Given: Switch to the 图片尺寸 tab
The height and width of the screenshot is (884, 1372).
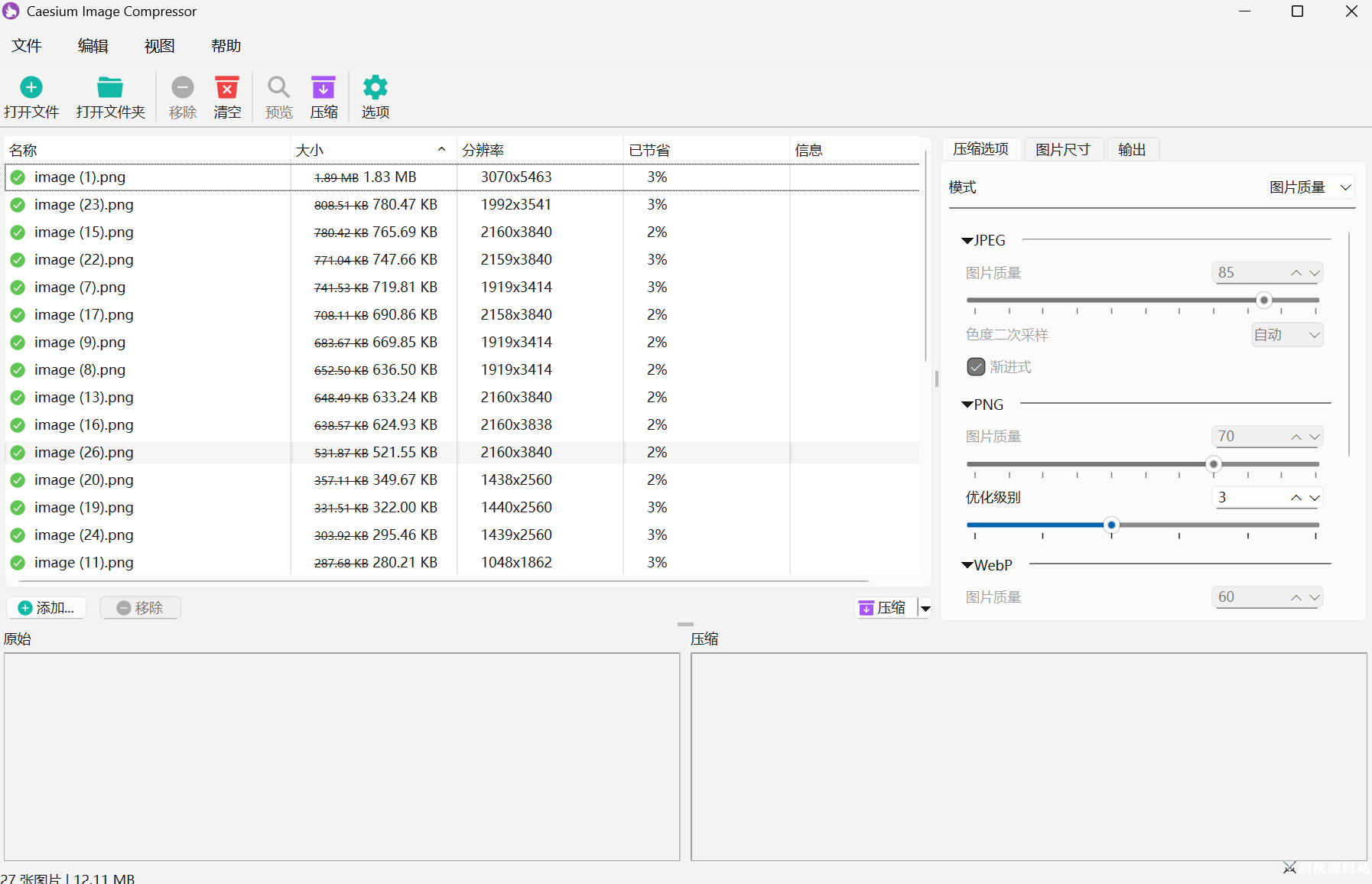Looking at the screenshot, I should pyautogui.click(x=1063, y=150).
